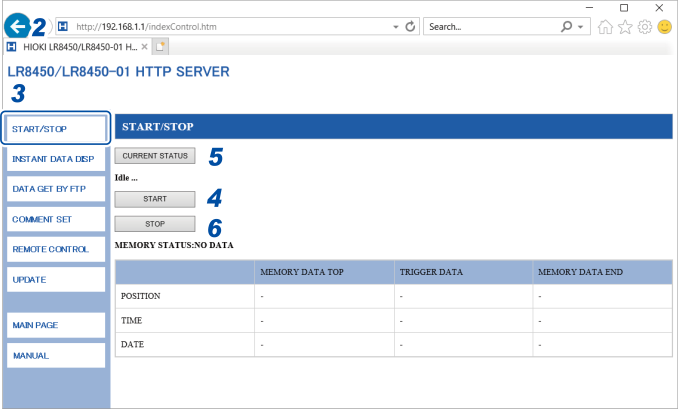Expand the address bar dropdown arrow
Image resolution: width=678 pixels, height=409 pixels.
[x=396, y=27]
